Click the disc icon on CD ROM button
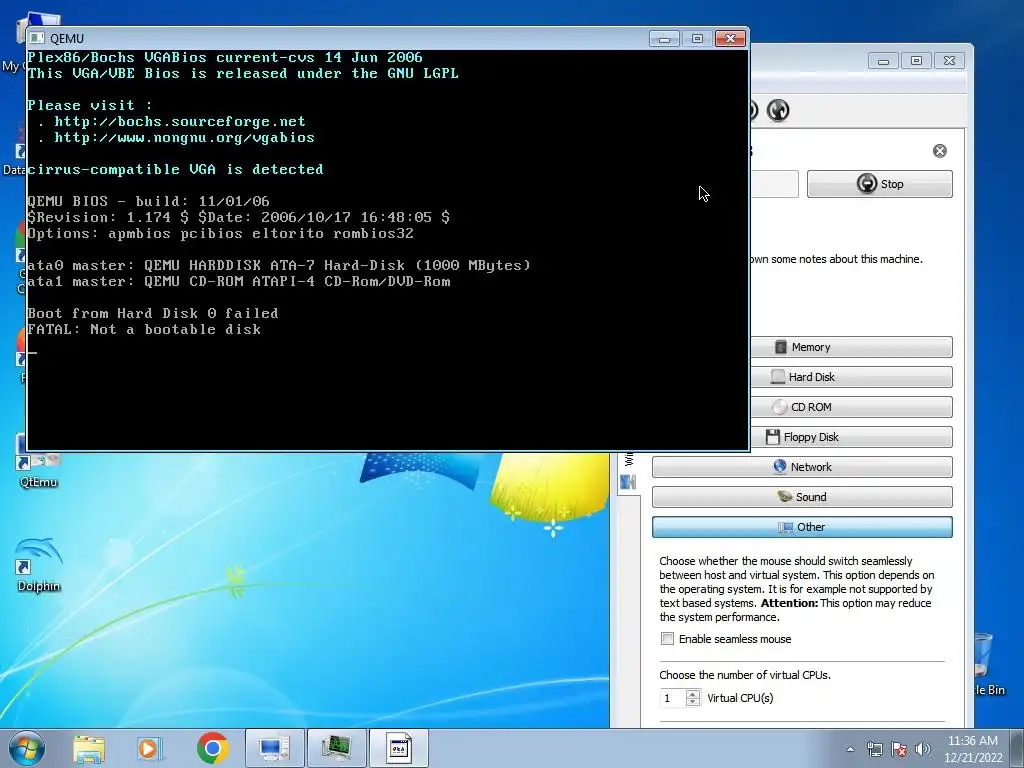 780,407
